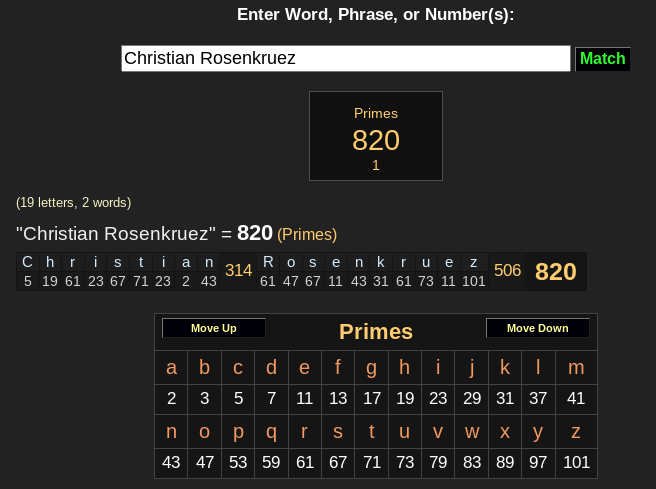Click the letter 'R' in Rosenkruez breakdown

coord(268,262)
